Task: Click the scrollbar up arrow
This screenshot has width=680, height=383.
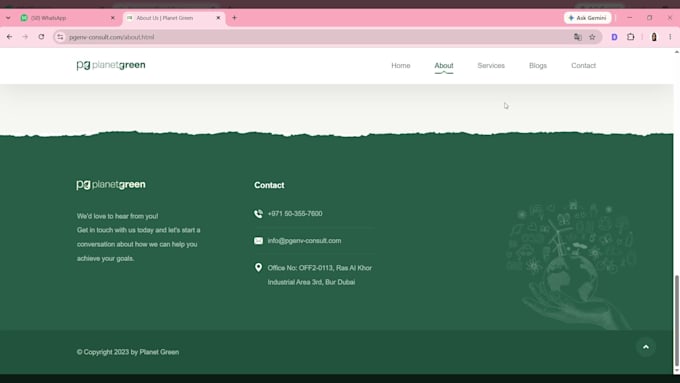Action: pyautogui.click(x=677, y=52)
